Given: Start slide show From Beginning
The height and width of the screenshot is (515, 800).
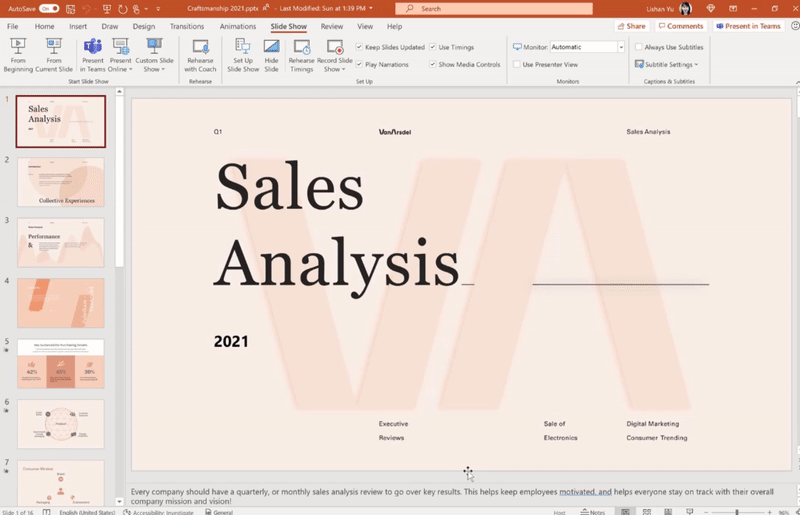Looking at the screenshot, I should tap(18, 53).
